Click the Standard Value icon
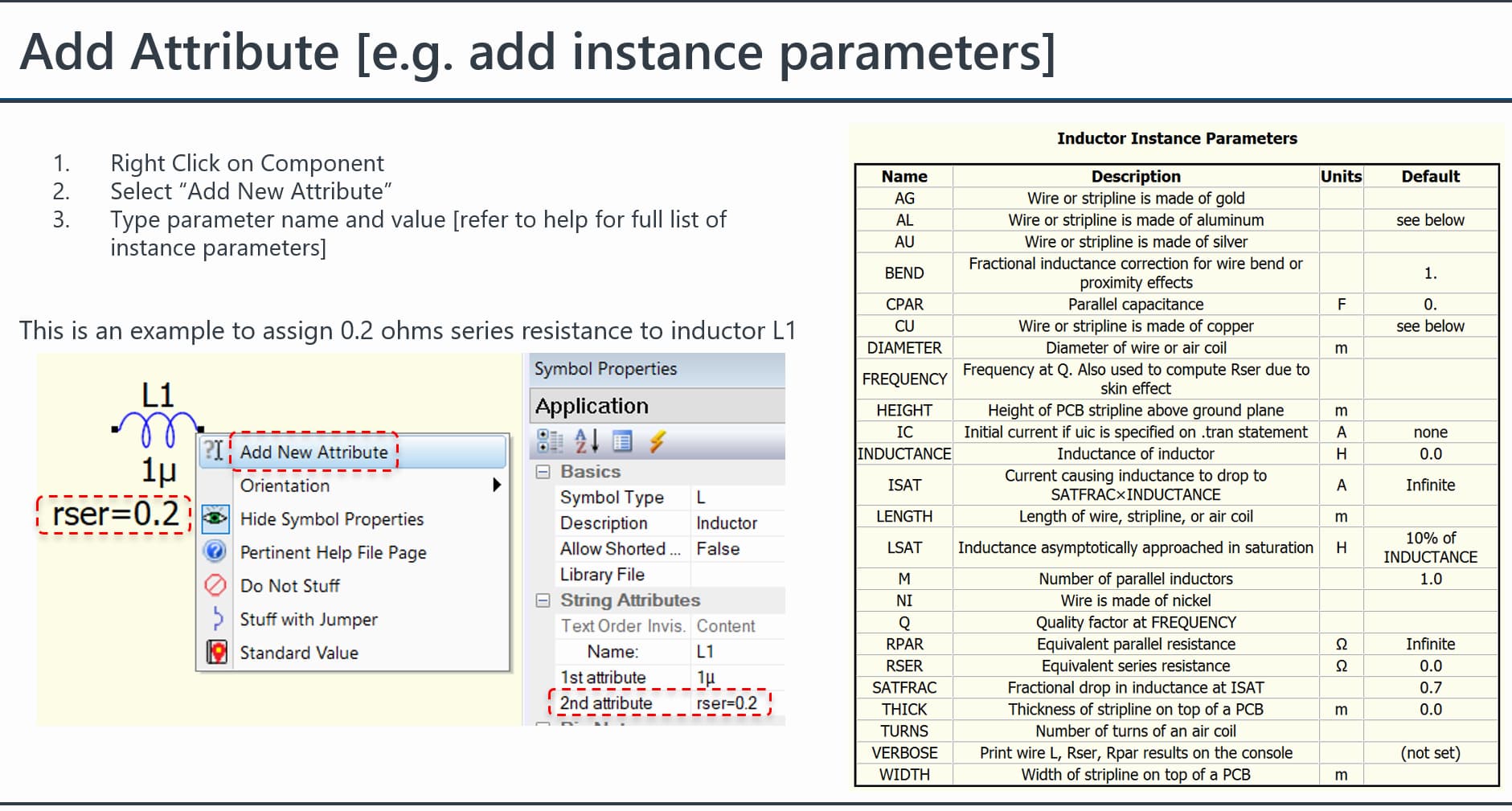Viewport: 1512px width, 811px height. tap(216, 652)
